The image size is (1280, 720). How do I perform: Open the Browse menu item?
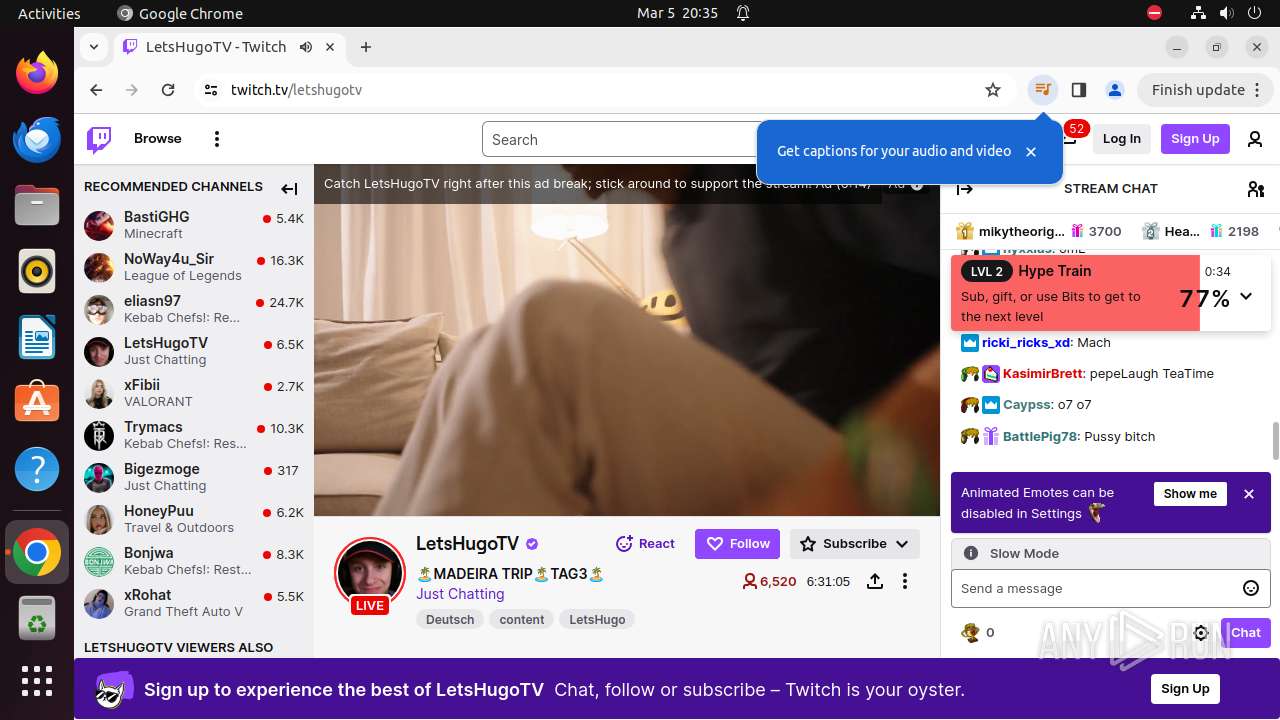158,139
